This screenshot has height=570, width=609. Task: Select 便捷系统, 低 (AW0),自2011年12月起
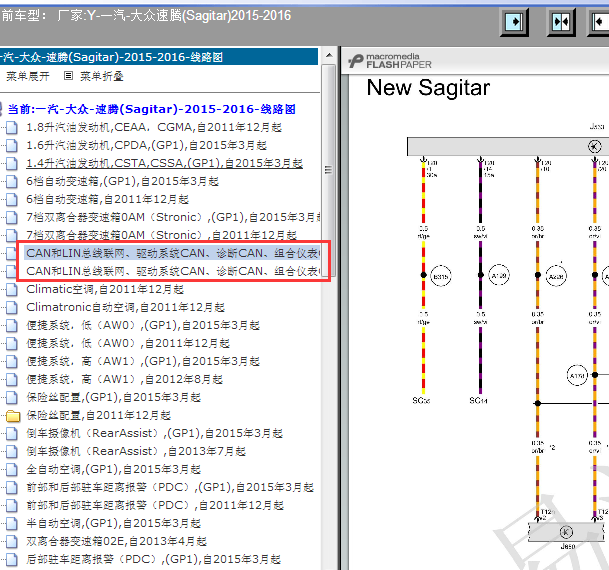click(128, 343)
